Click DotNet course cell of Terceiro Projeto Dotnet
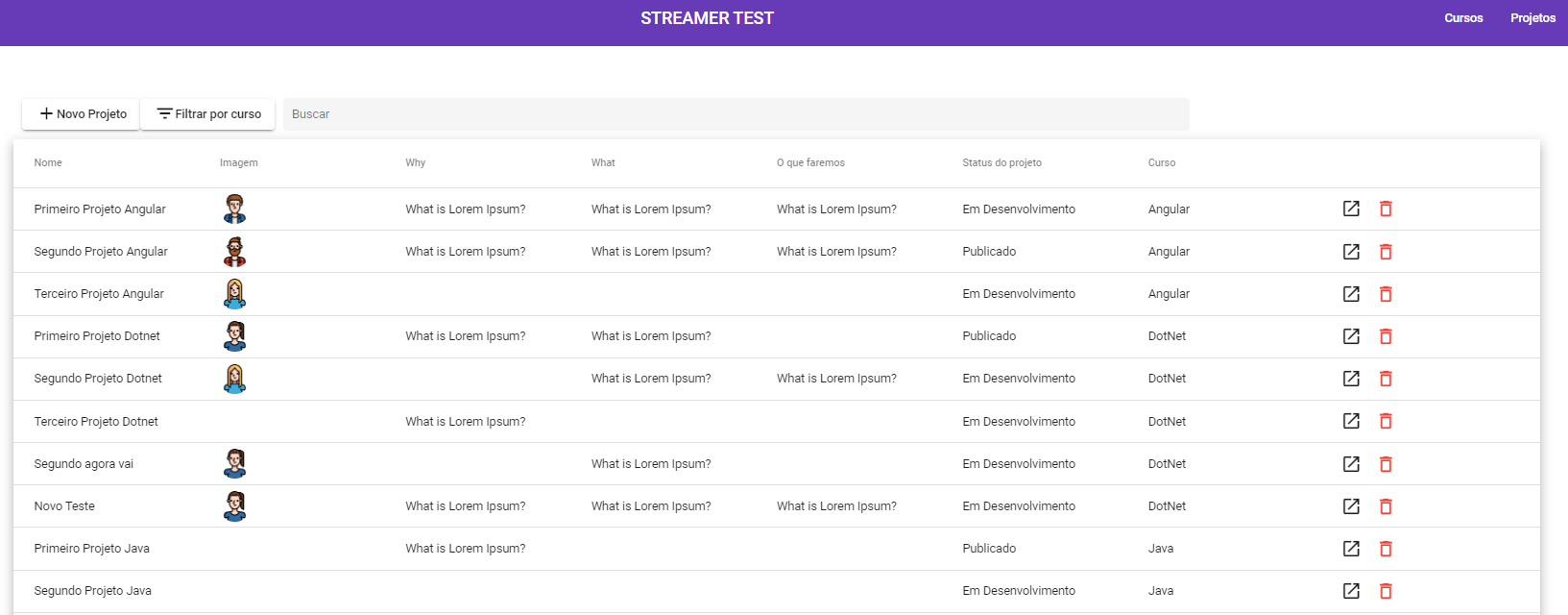This screenshot has width=1568, height=615. [x=1167, y=421]
